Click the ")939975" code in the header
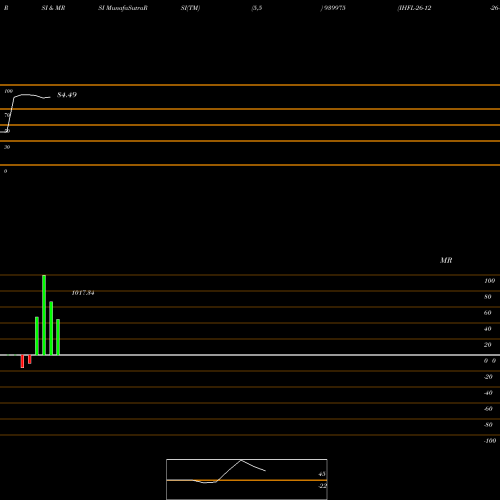This screenshot has width=500, height=500. click(333, 8)
